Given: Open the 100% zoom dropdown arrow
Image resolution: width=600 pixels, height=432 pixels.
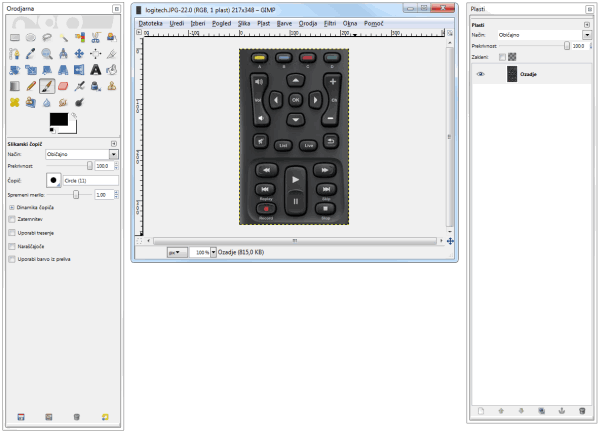Looking at the screenshot, I should (214, 252).
